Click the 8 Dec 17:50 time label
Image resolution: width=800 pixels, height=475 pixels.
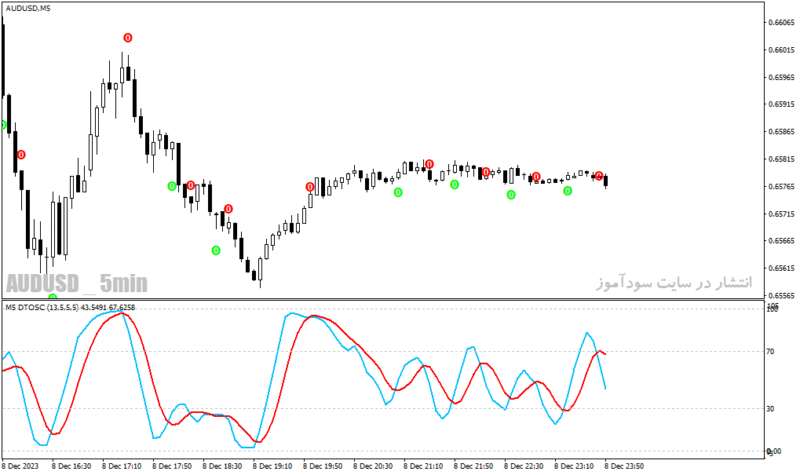click(x=172, y=466)
